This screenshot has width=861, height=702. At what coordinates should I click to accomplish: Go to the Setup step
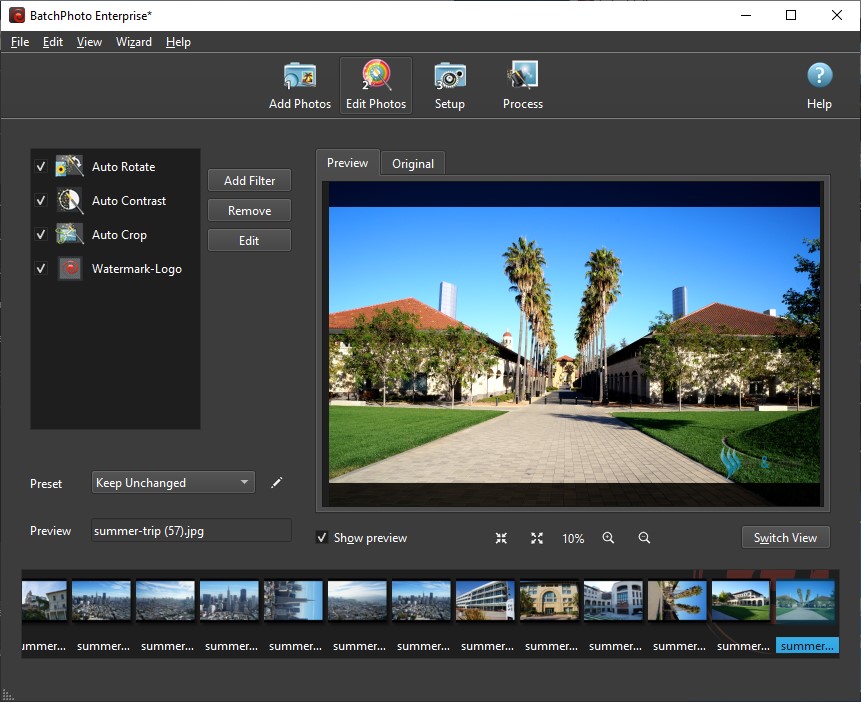tap(449, 86)
